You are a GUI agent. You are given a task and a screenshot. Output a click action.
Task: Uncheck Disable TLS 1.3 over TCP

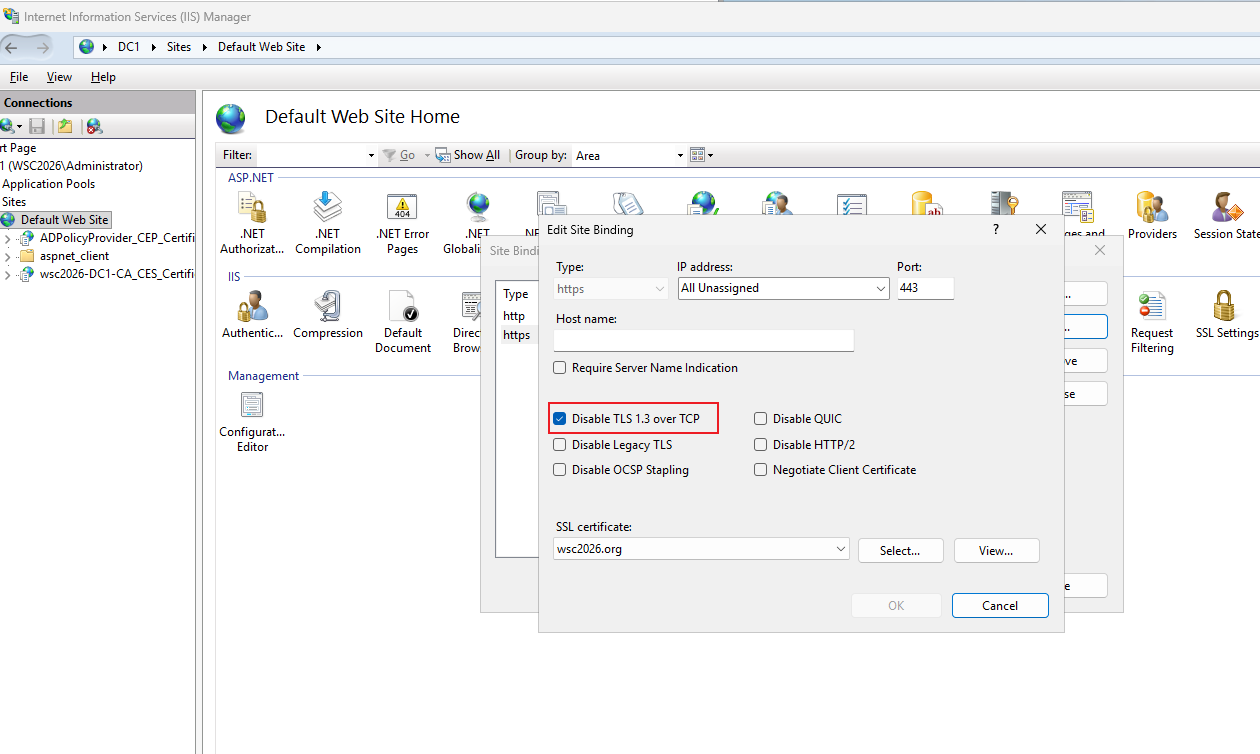[560, 419]
